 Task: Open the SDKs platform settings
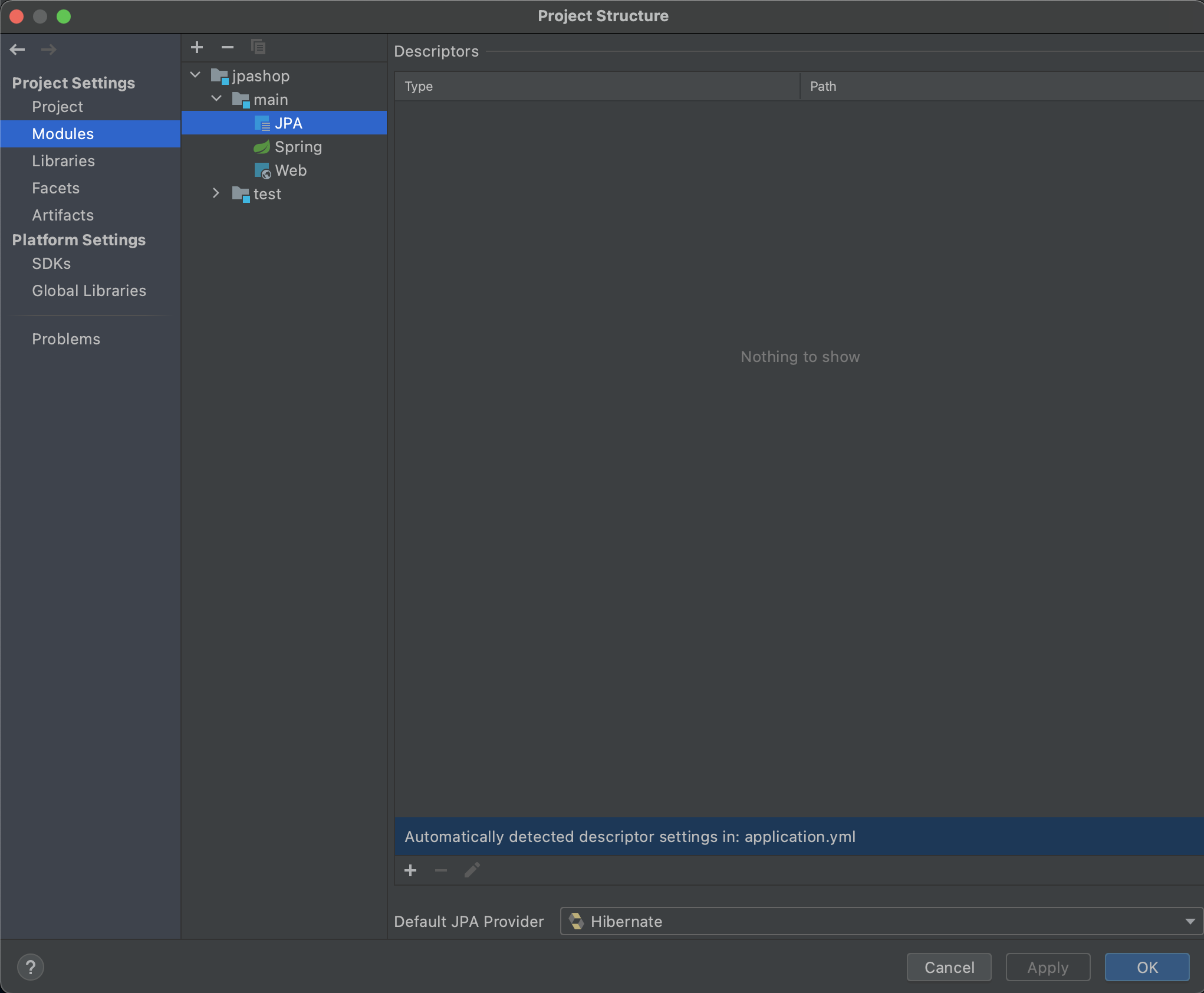pos(51,264)
